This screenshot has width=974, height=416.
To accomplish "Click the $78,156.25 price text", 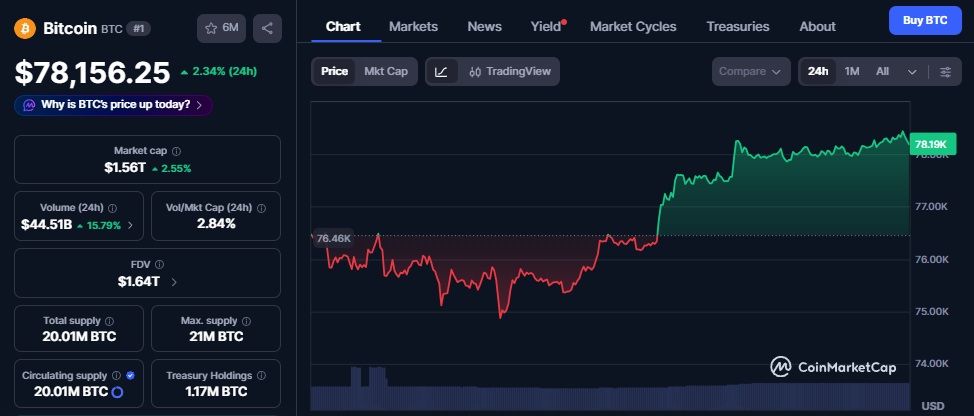I will 93,73.
